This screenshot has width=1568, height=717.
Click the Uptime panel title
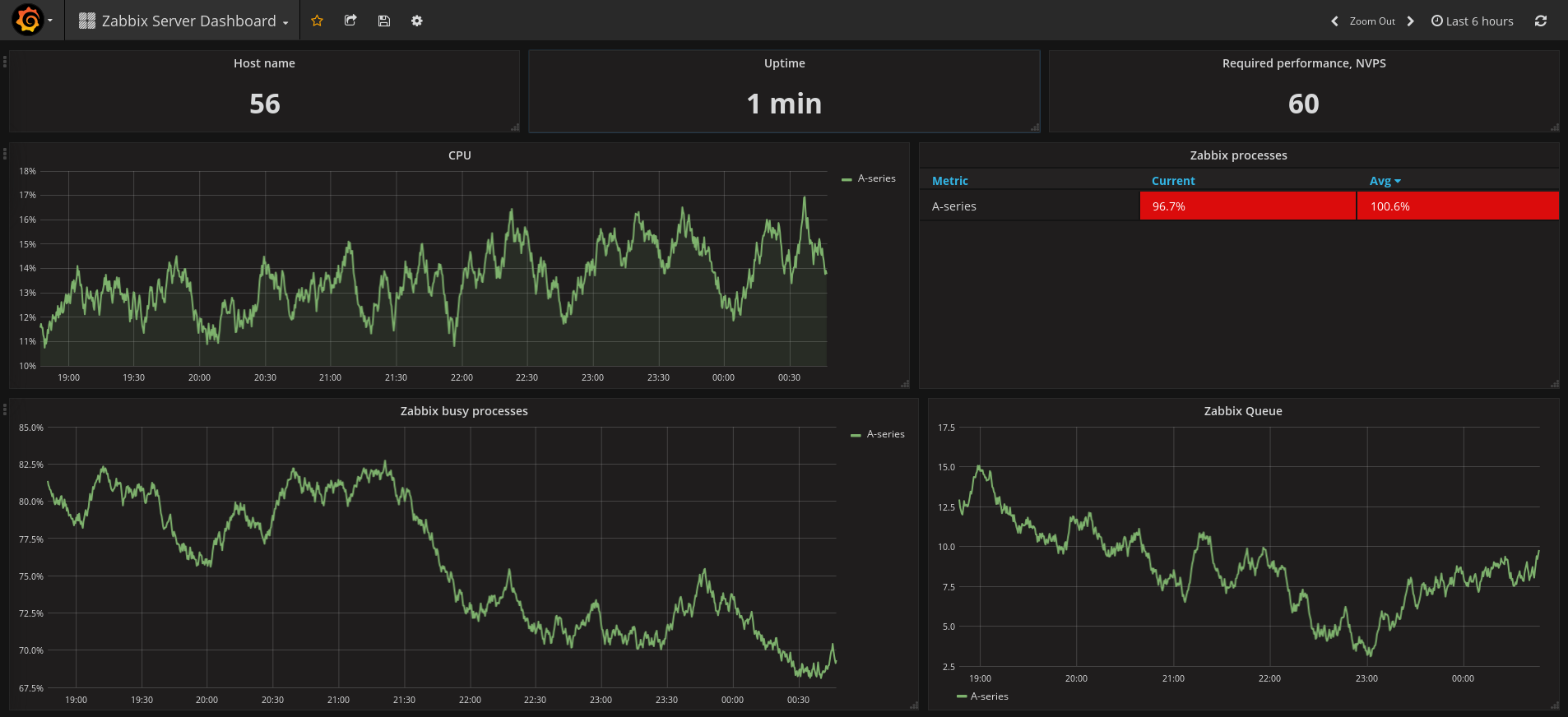pos(784,63)
